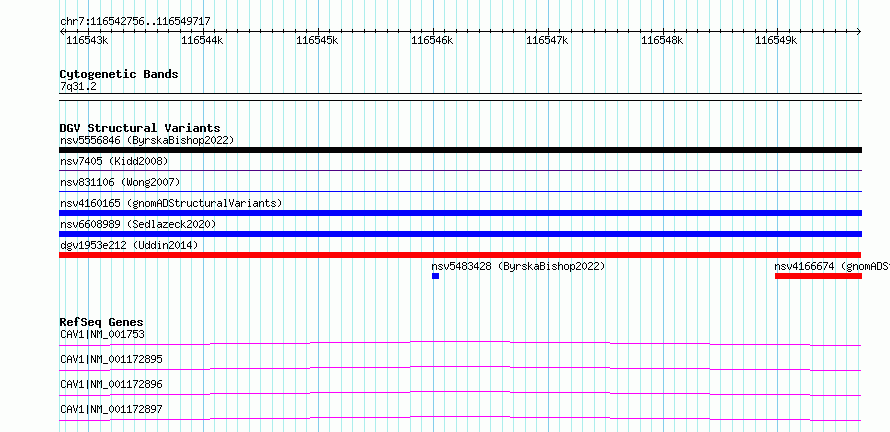
Task: Click the chr7:116542756..116549717 coordinate label
Action: click(135, 22)
